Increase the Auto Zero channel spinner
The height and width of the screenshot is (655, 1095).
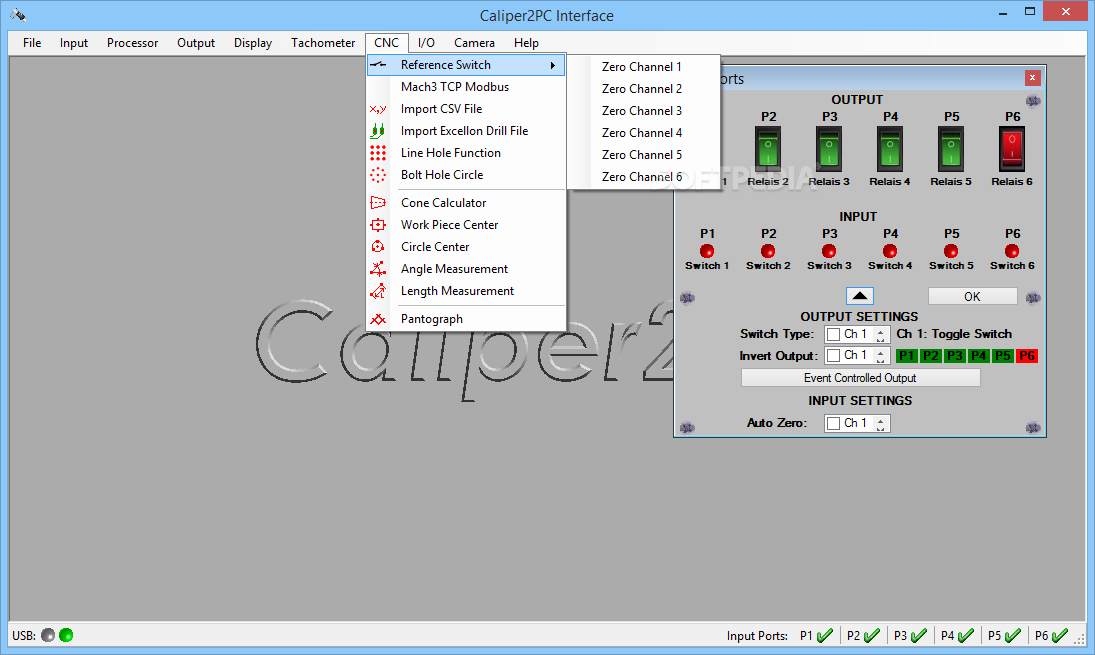coord(881,420)
